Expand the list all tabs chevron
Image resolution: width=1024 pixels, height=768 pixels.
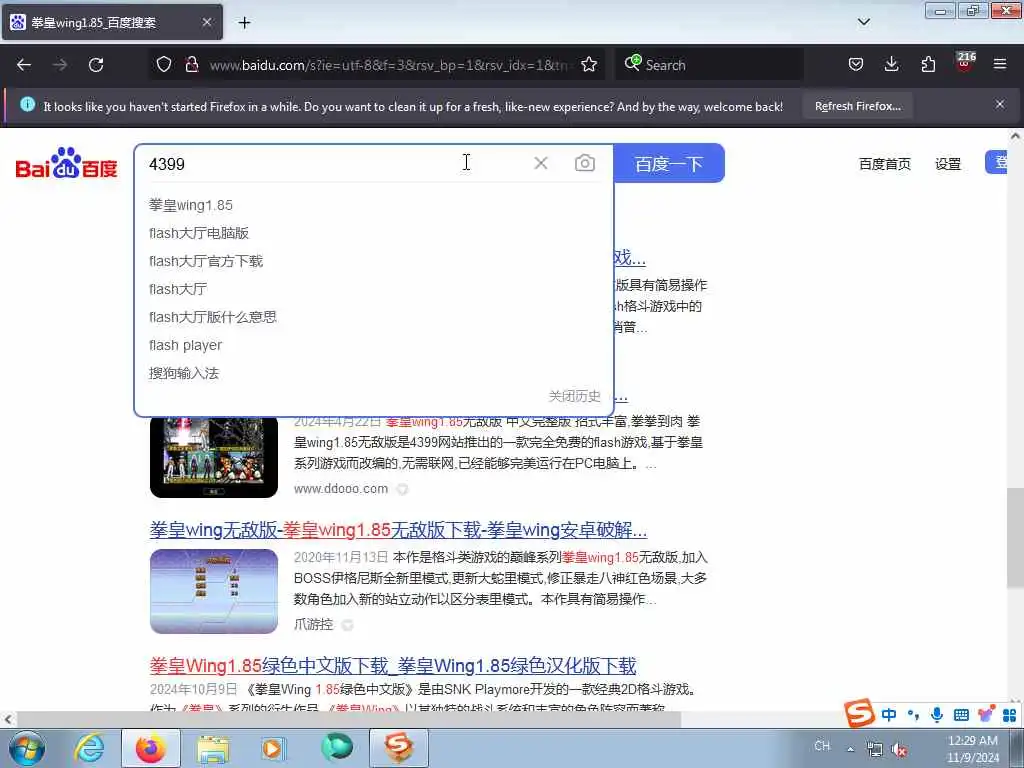pyautogui.click(x=864, y=22)
